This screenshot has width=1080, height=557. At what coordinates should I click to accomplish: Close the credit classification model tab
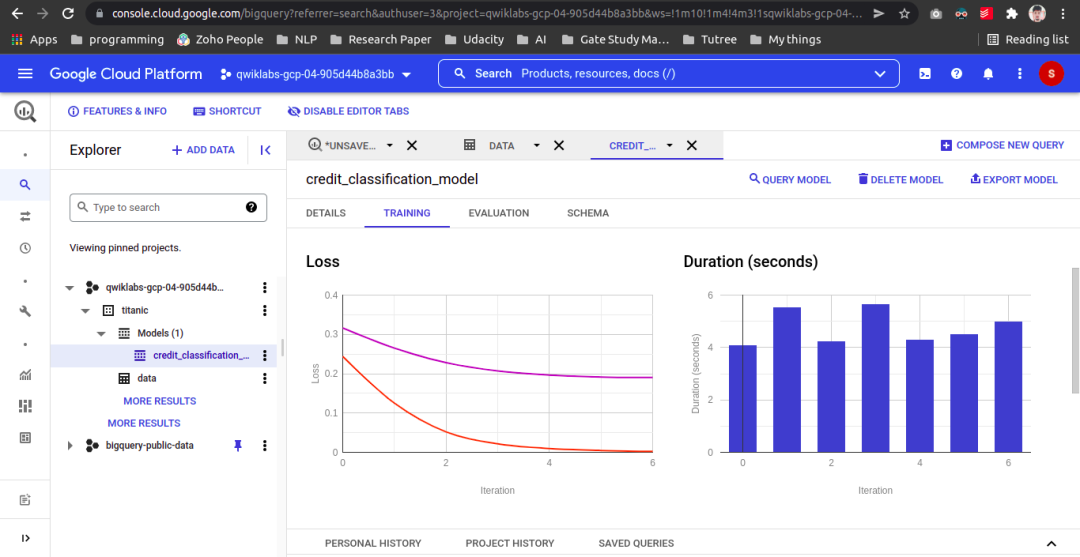click(691, 145)
